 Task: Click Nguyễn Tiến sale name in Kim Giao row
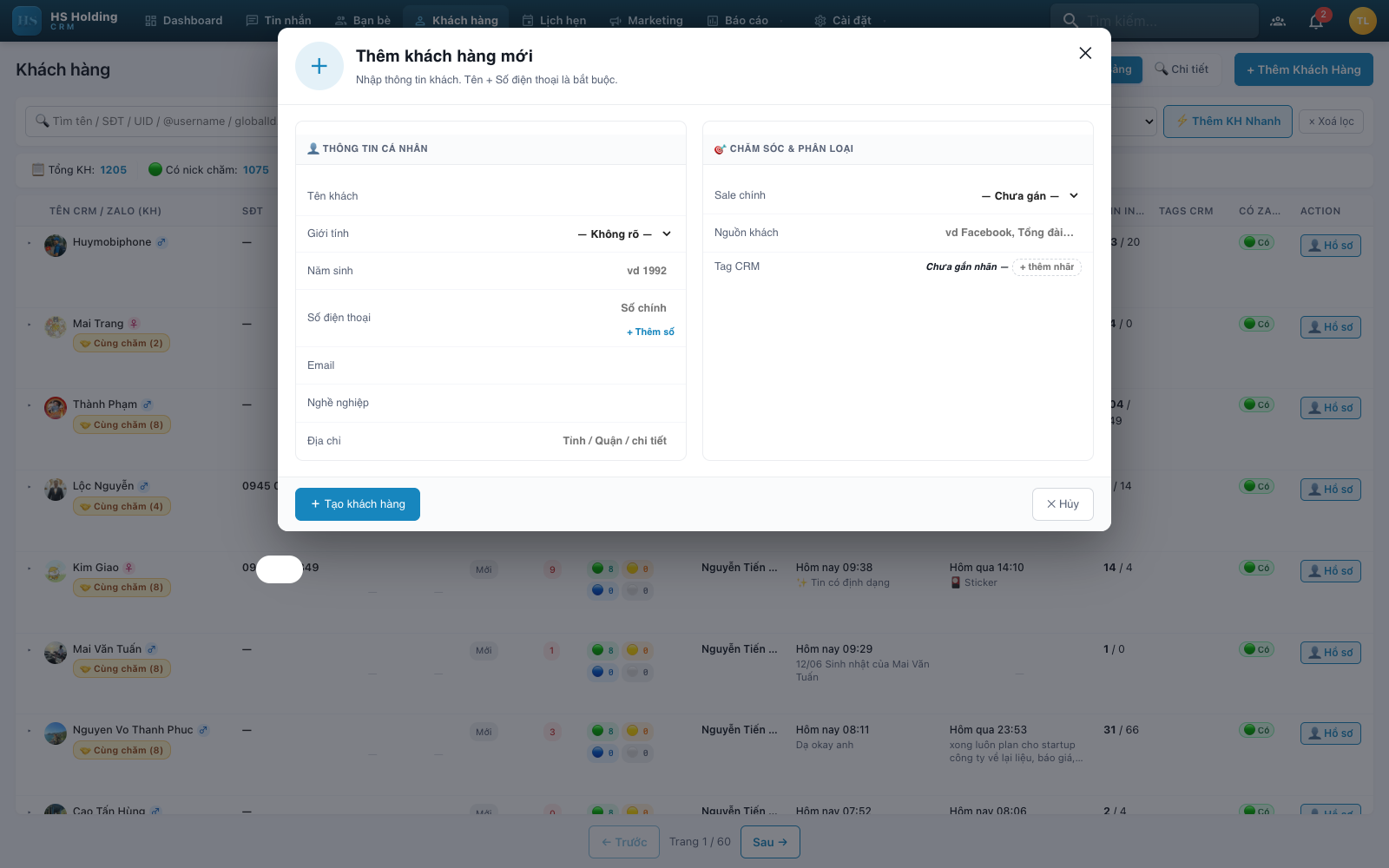[739, 568]
